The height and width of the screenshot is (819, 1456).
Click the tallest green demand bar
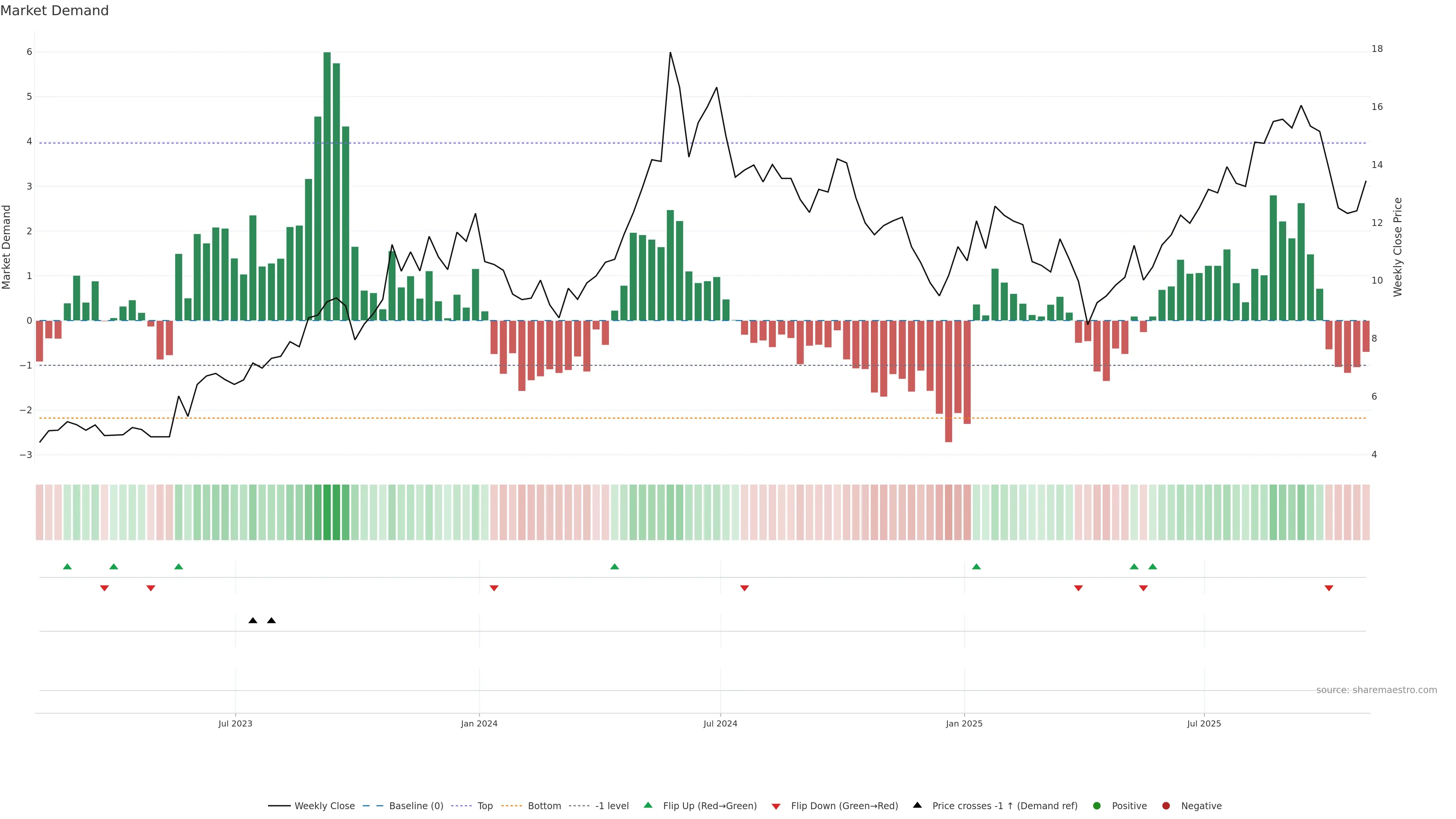tap(327, 187)
